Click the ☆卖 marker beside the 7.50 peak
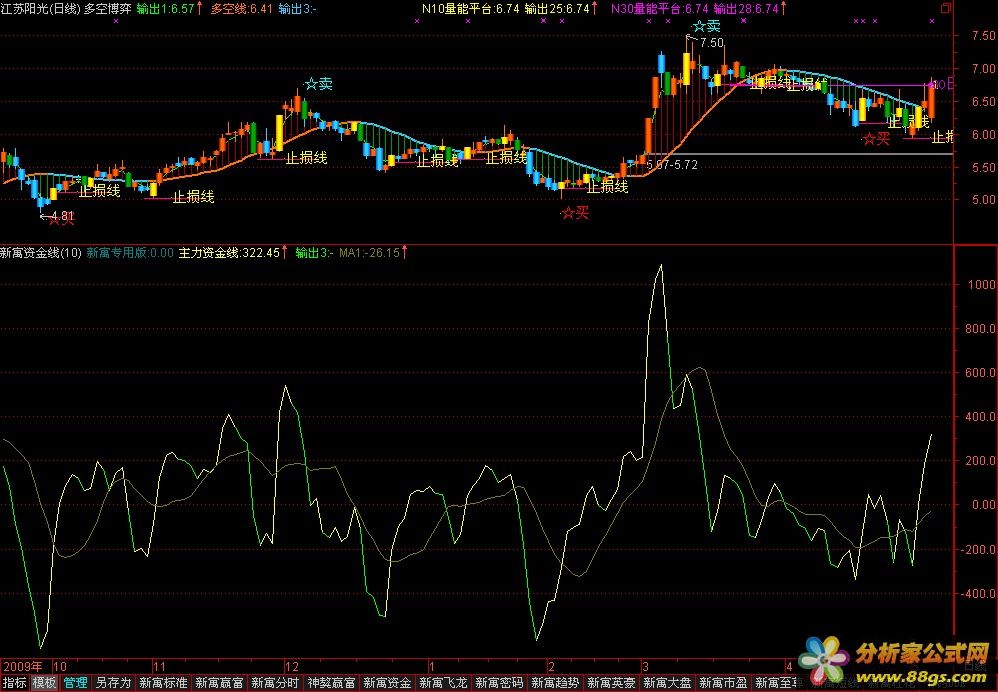998x692 pixels. pyautogui.click(x=706, y=27)
